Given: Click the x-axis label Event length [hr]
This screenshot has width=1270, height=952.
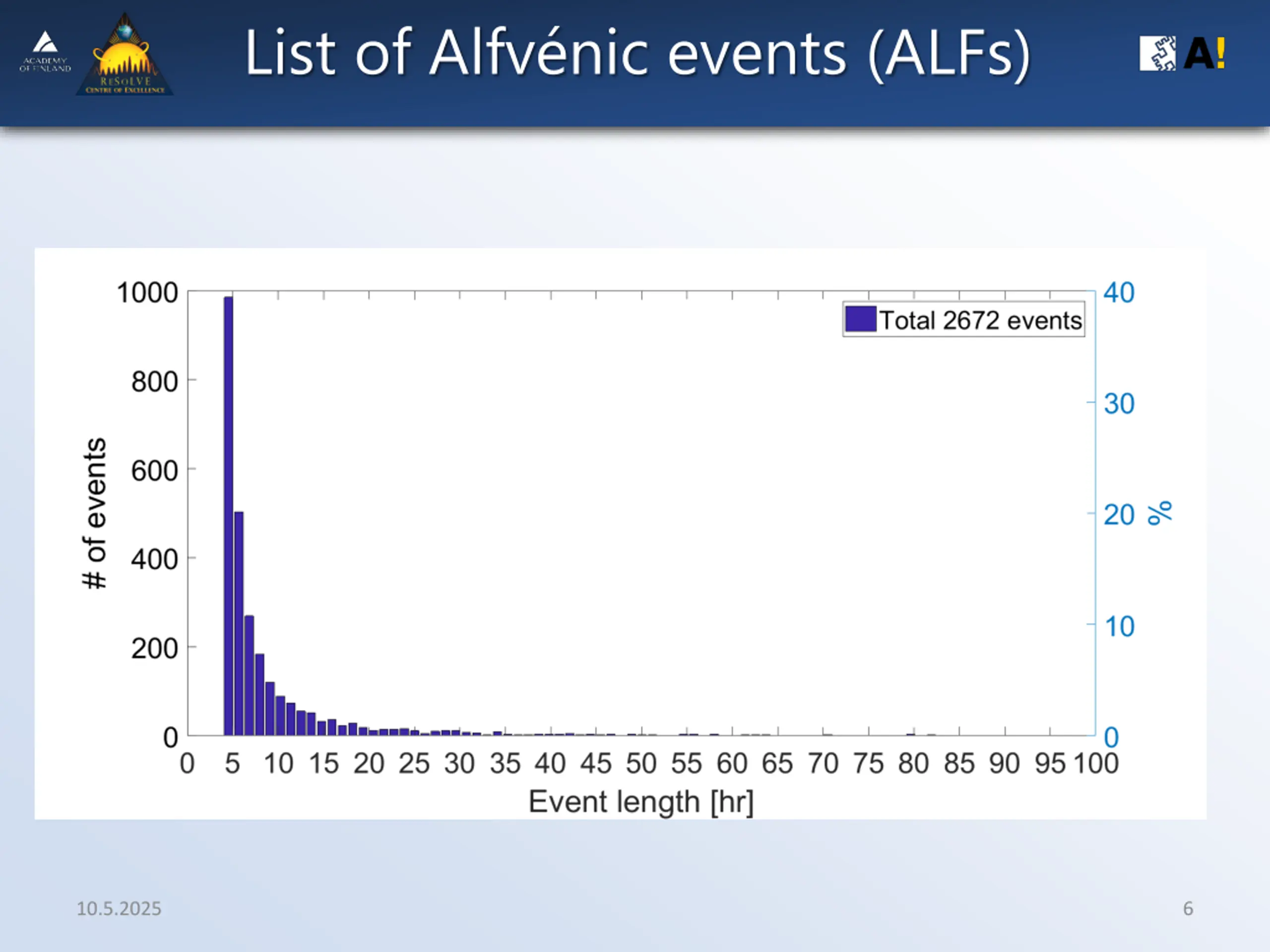Looking at the screenshot, I should click(641, 802).
